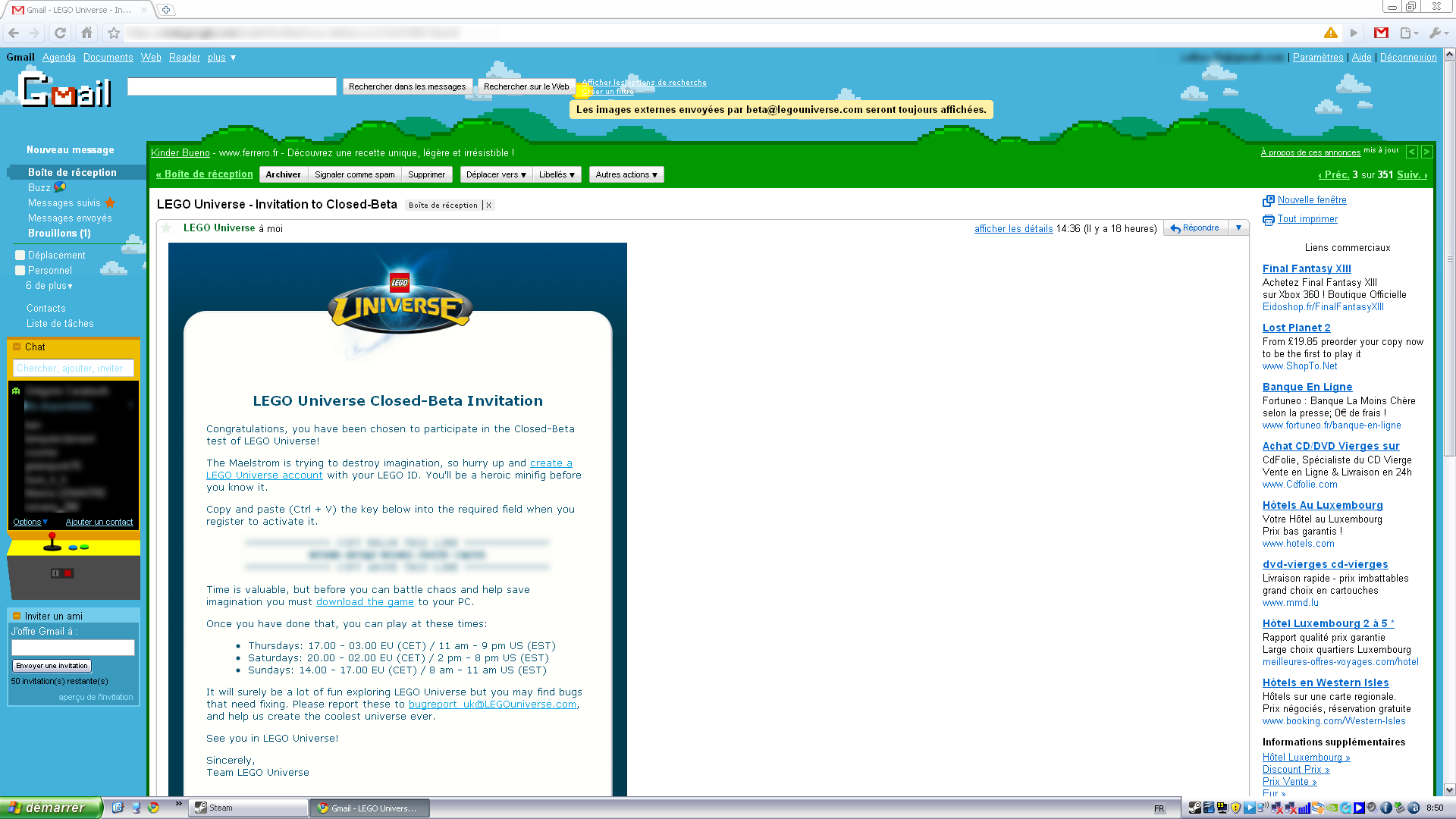
Task: Click Envoyer une invitation button
Action: pos(52,666)
